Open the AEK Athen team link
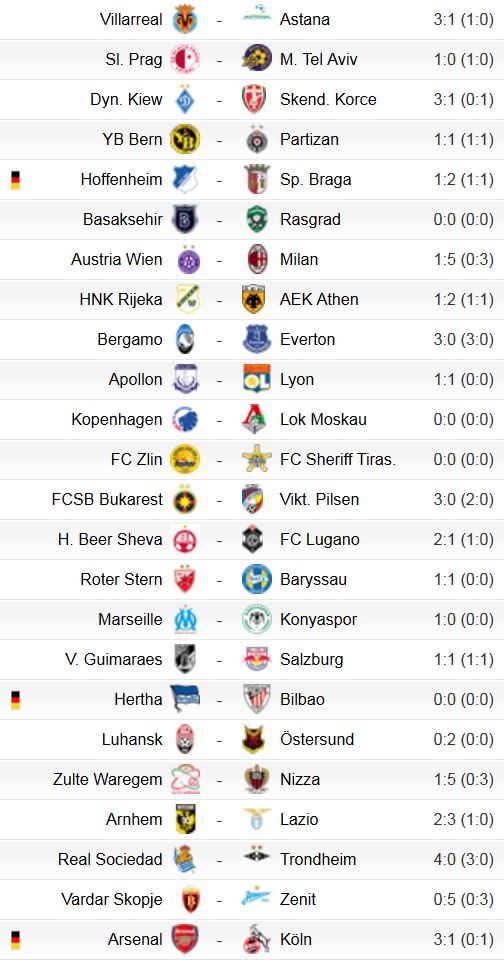Screen dimensions: 504x961 (319, 300)
